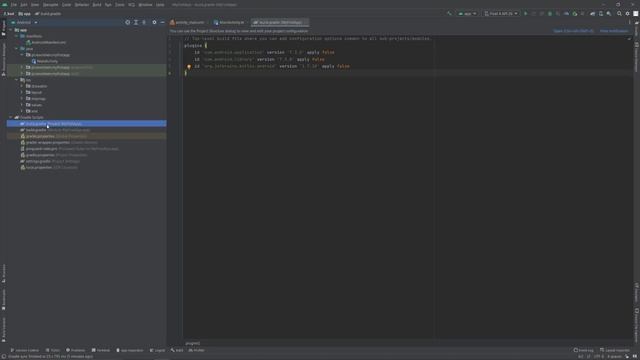Toggle the read-only lock status icon

[x=627, y=357]
